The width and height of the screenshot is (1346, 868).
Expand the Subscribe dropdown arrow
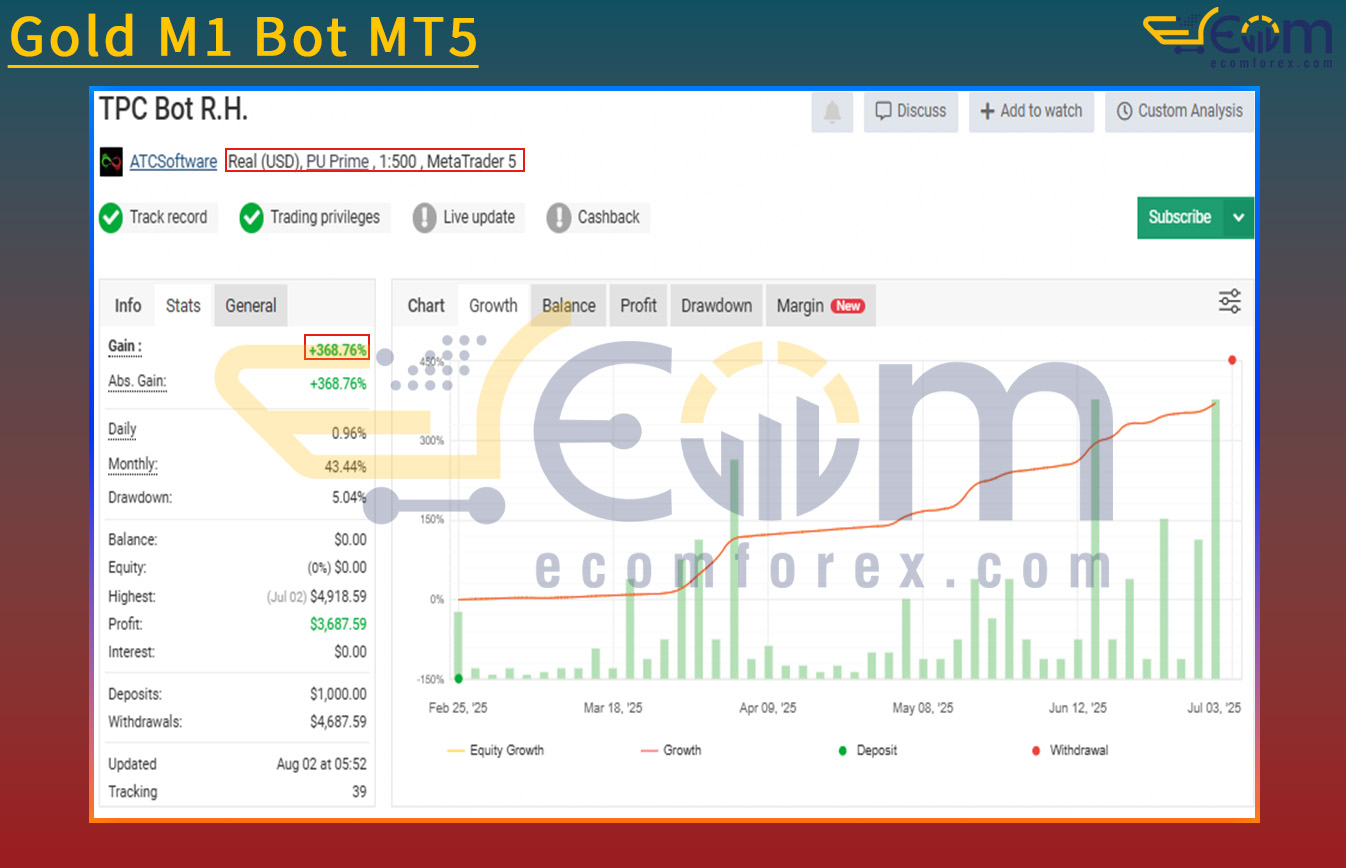coord(1239,217)
